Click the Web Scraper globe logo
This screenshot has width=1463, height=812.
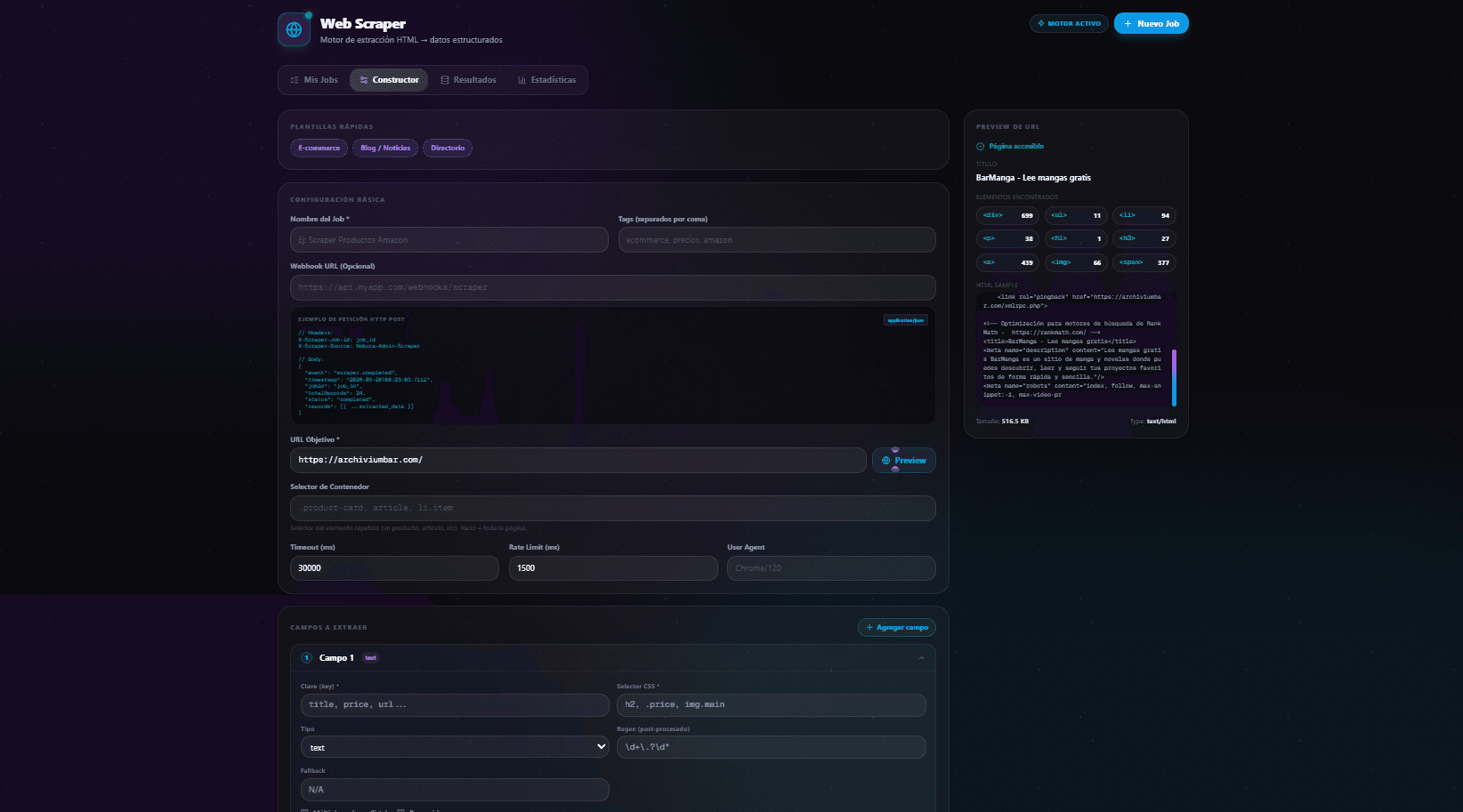point(294,29)
